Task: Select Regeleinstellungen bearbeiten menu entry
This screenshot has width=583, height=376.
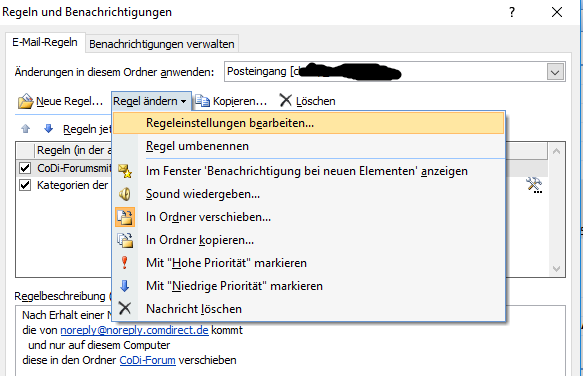Action: (308, 123)
